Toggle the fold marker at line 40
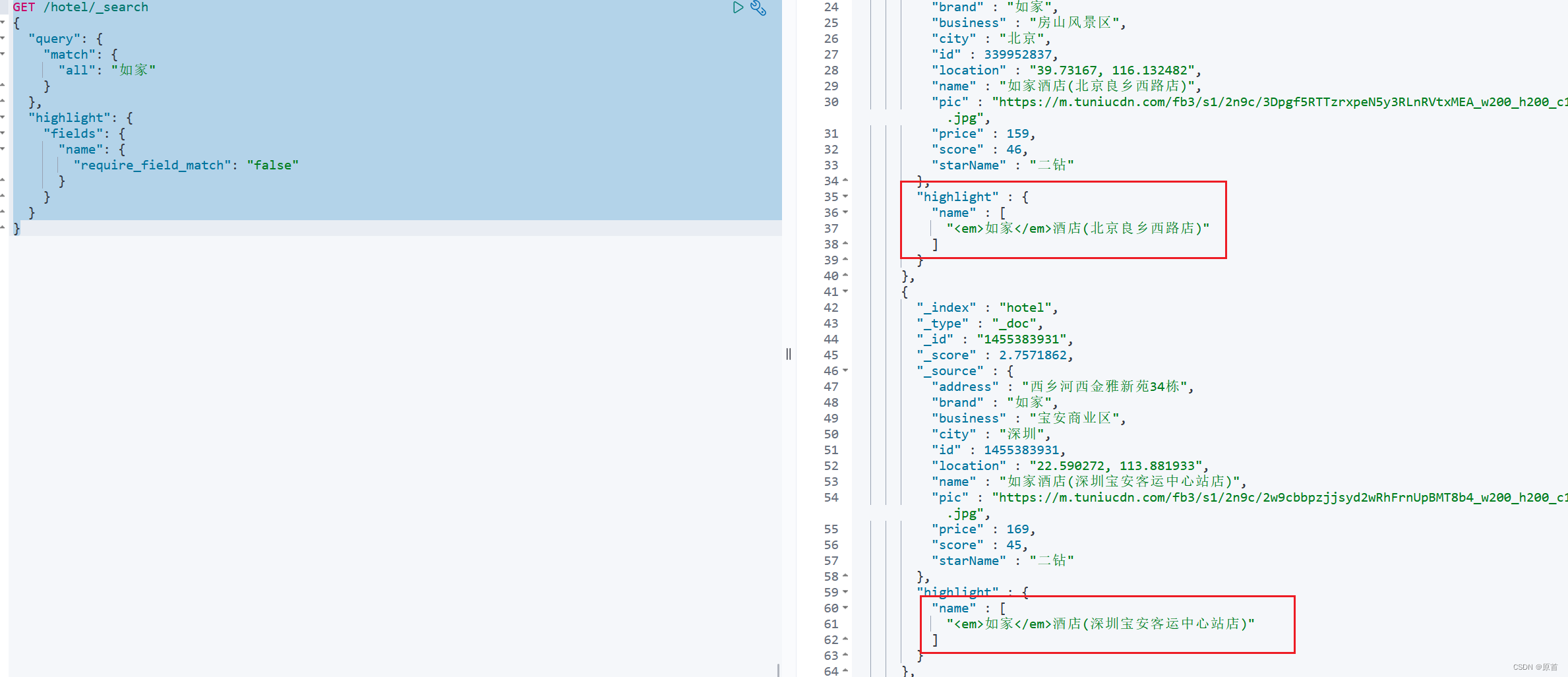 pos(845,276)
